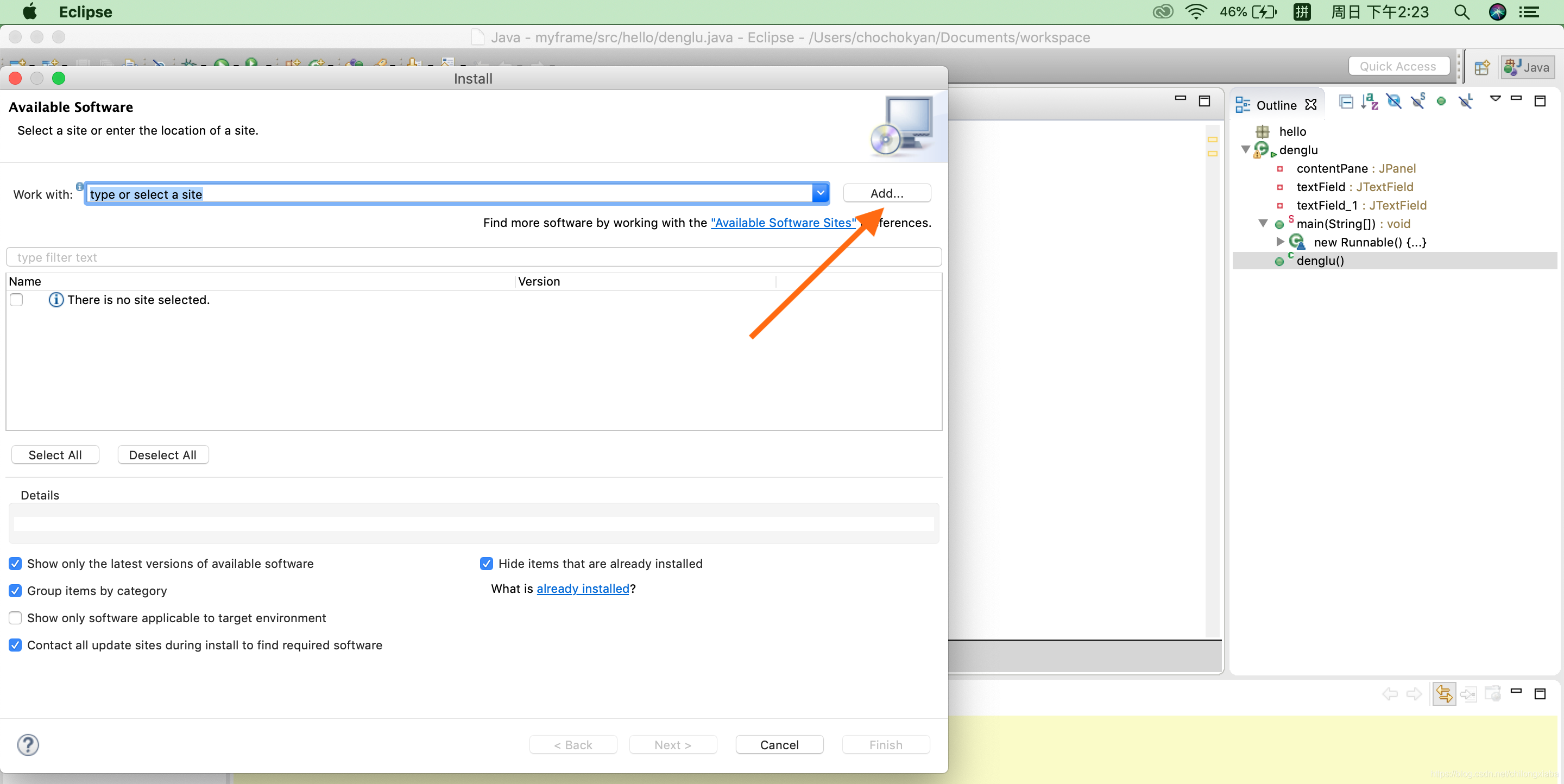Toggle Hide items that are already installed
This screenshot has height=784, width=1564.
pos(487,564)
